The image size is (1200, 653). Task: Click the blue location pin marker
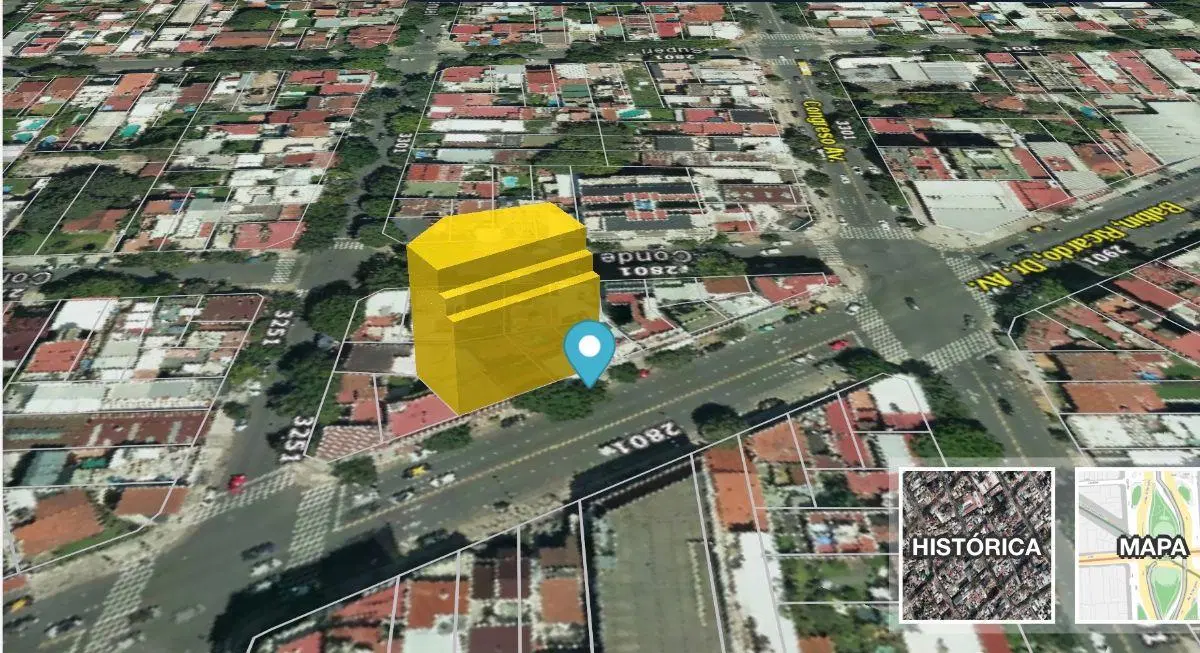tap(590, 355)
